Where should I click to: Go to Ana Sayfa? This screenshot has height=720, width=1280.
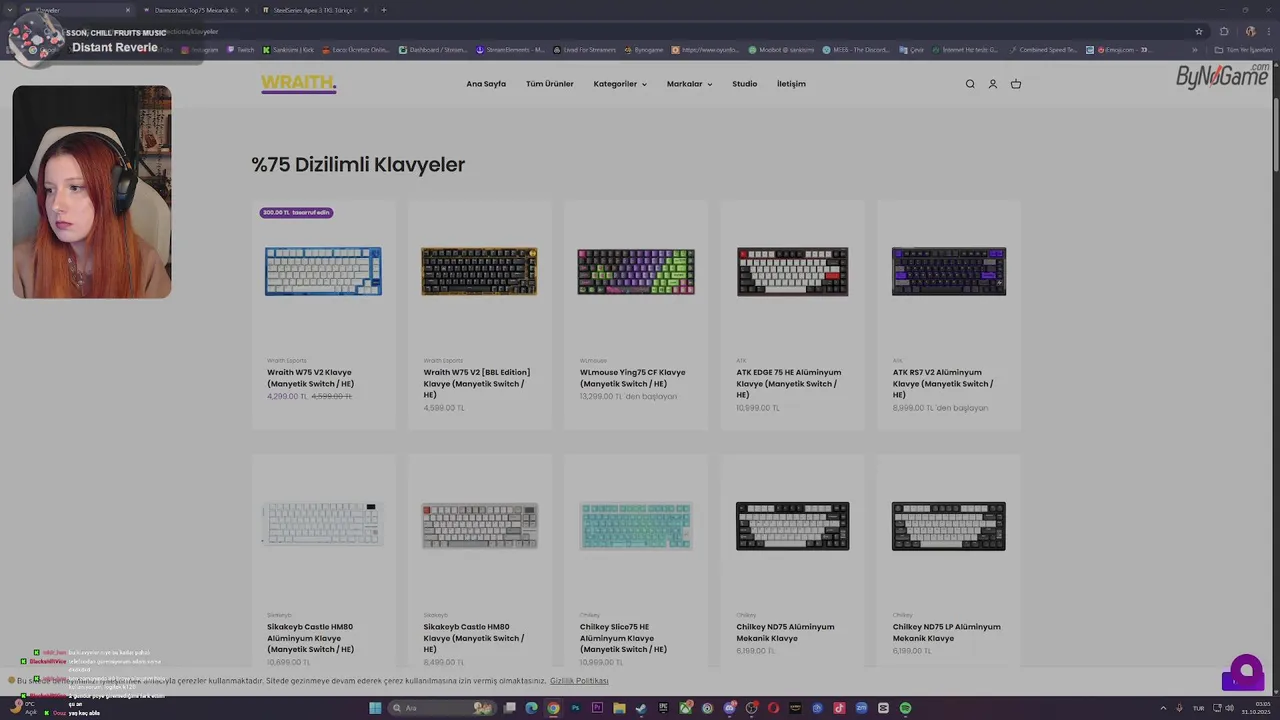coord(486,84)
